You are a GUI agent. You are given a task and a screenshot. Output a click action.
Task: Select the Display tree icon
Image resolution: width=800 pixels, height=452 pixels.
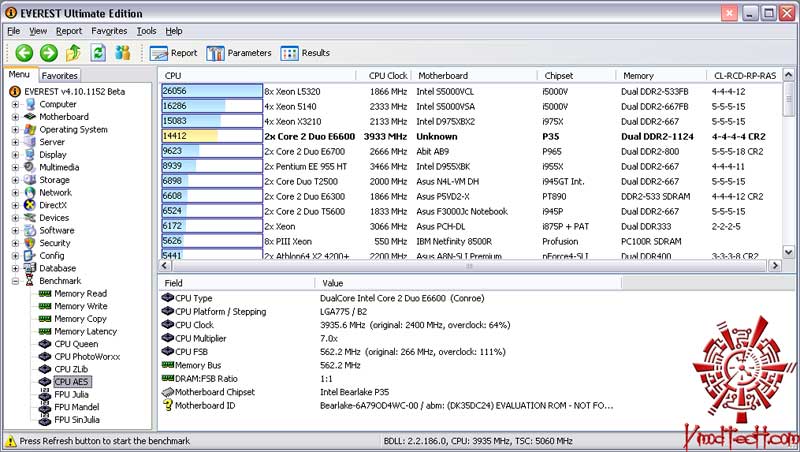click(30, 155)
